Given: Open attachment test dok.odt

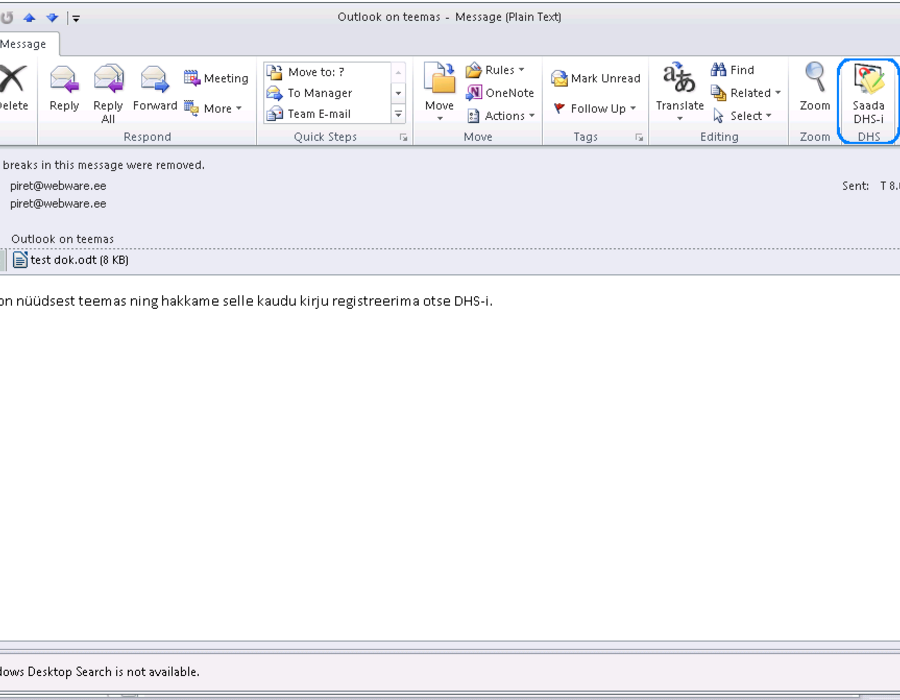Looking at the screenshot, I should pos(71,260).
